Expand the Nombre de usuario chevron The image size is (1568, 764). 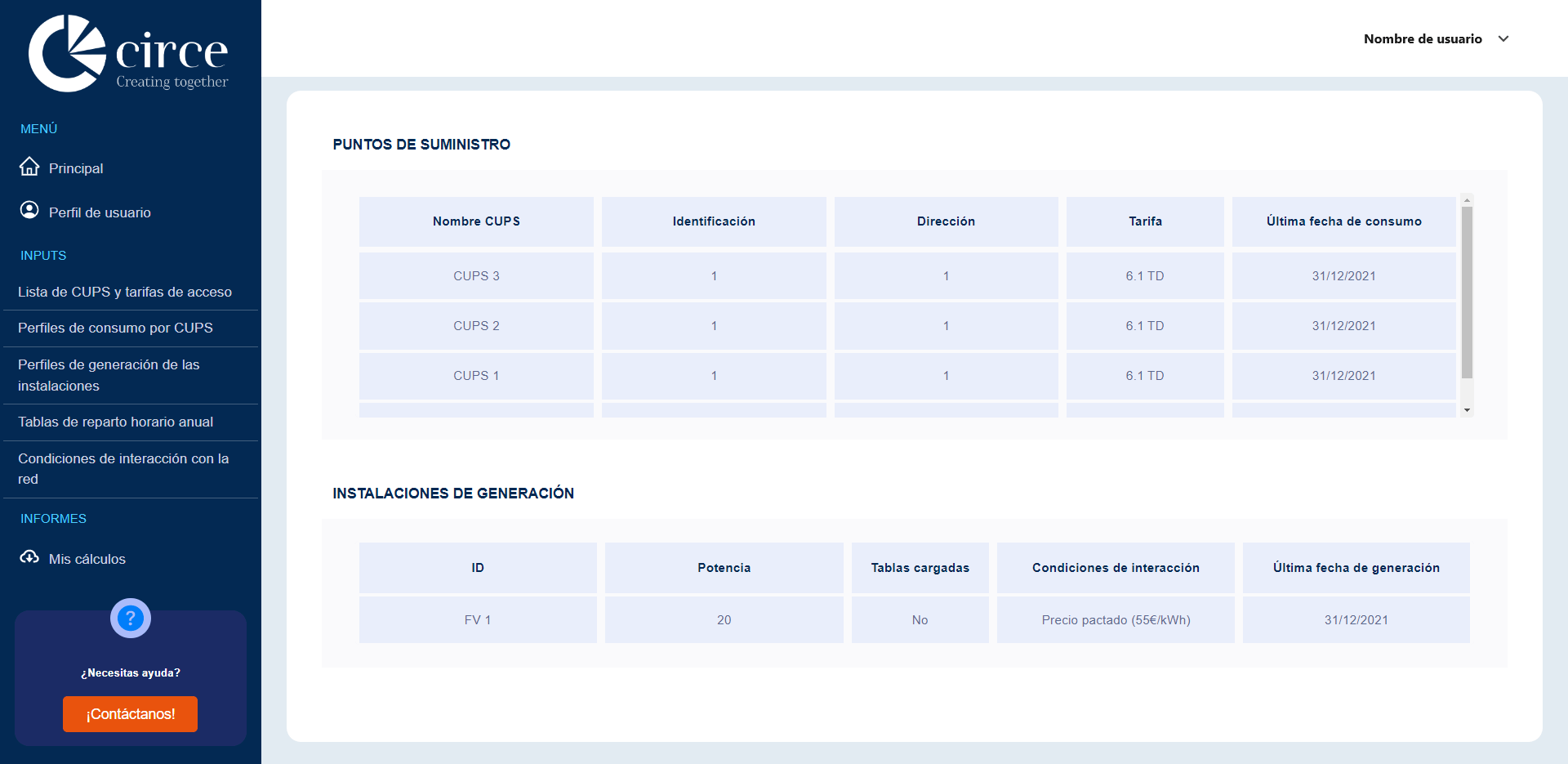tap(1503, 39)
